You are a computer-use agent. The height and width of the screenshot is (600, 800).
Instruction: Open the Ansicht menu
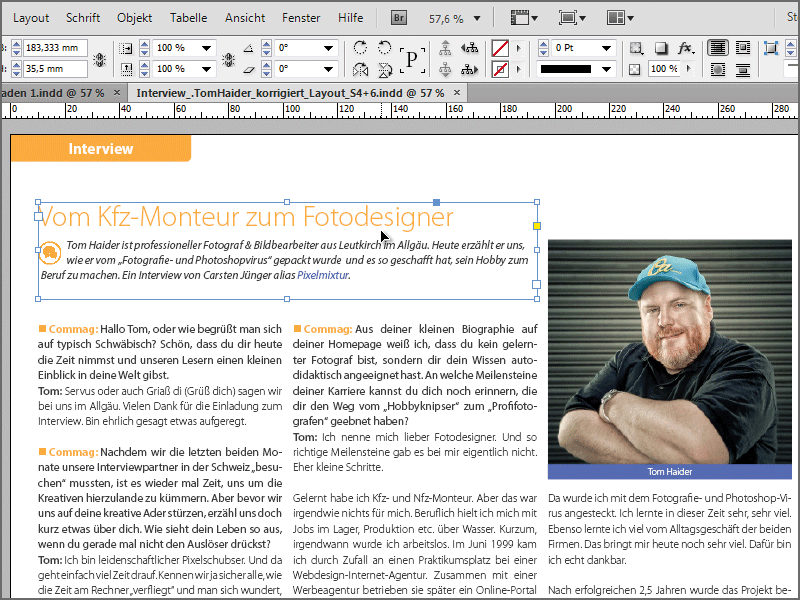pos(245,18)
